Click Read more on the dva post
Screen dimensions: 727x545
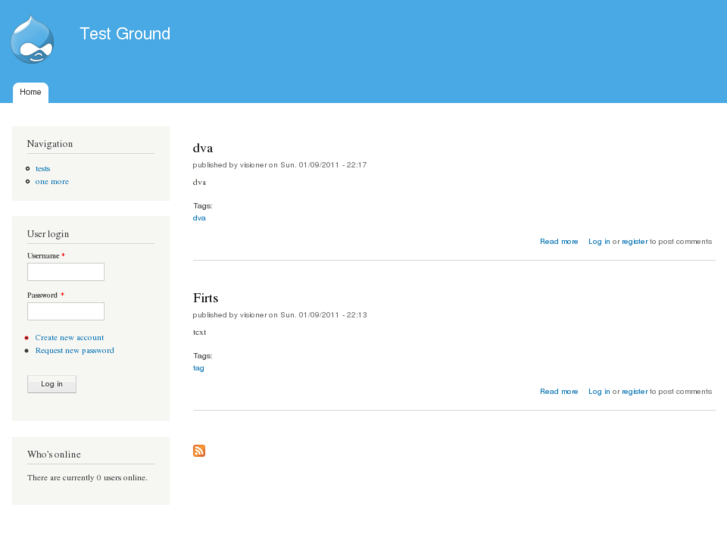(x=559, y=241)
